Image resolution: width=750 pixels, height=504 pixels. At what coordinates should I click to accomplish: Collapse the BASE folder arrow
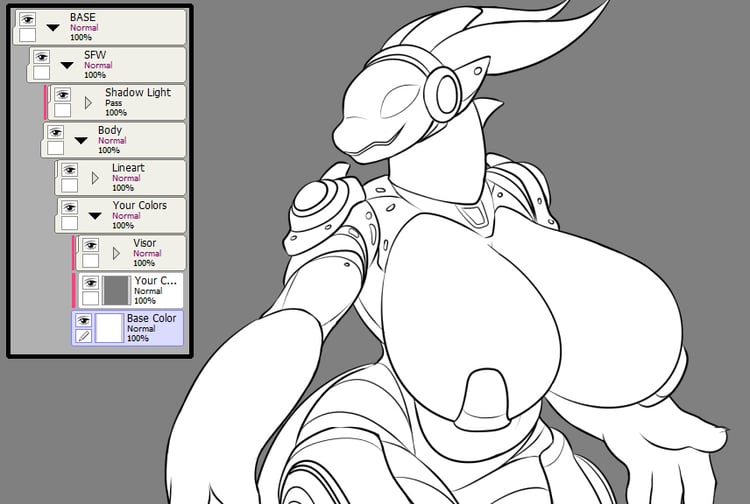coord(53,28)
